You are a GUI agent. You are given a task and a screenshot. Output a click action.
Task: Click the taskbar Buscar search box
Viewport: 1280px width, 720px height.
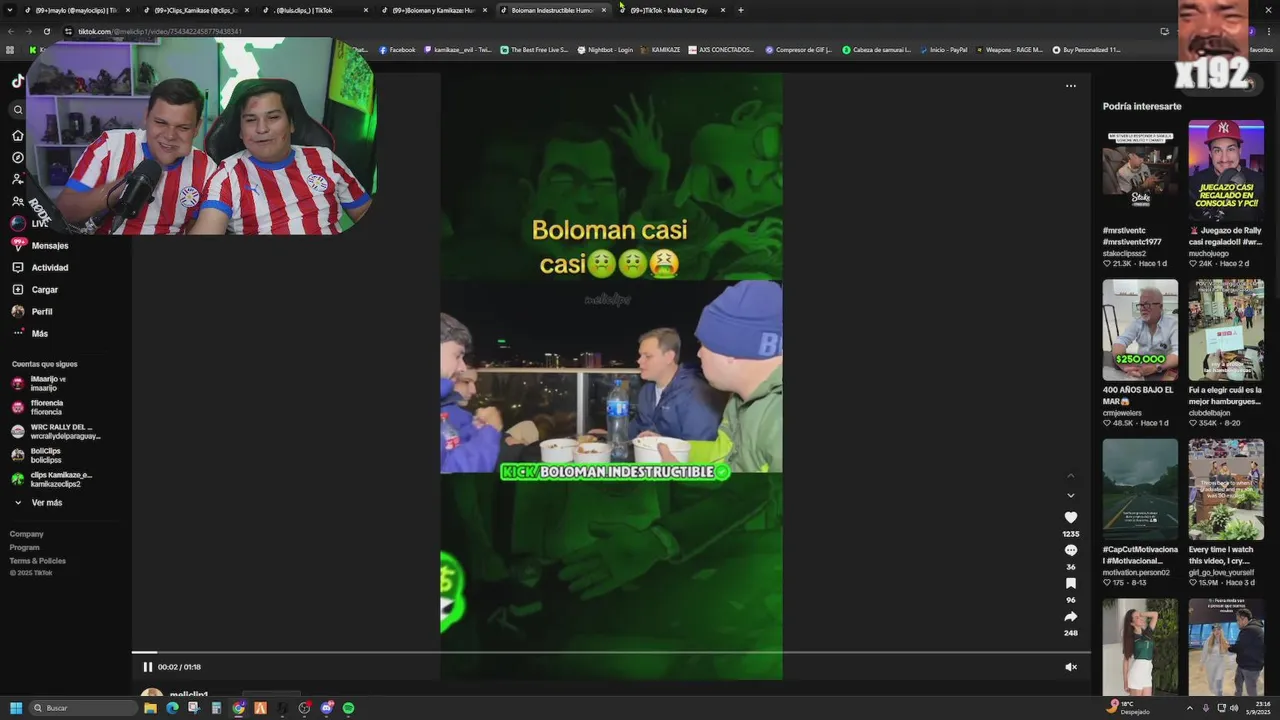(x=83, y=708)
